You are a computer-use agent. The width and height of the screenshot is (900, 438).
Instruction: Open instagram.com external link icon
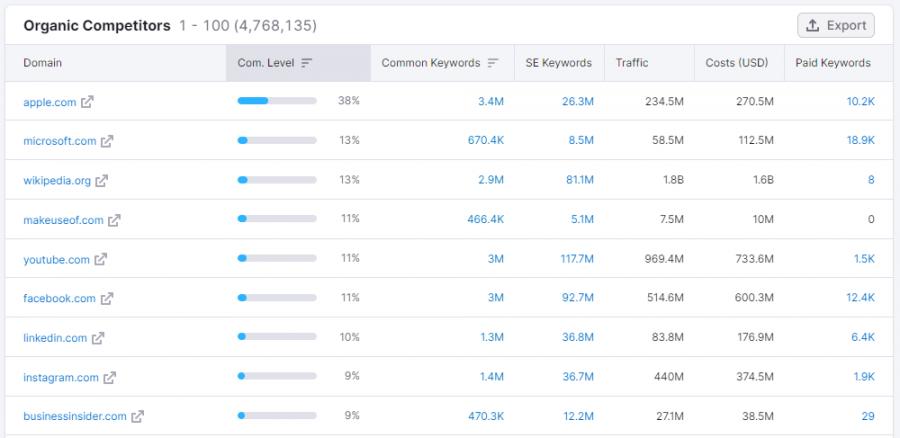click(x=110, y=378)
